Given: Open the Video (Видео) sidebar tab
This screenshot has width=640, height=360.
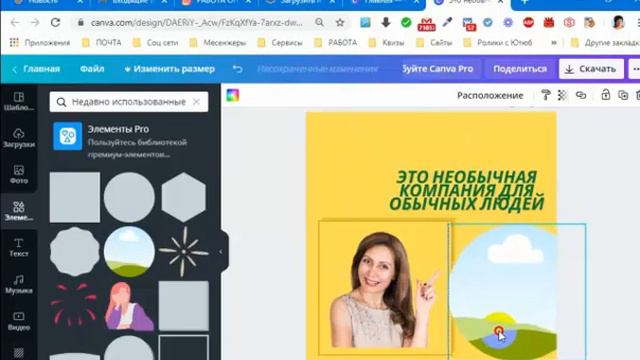Looking at the screenshot, I should [x=19, y=321].
